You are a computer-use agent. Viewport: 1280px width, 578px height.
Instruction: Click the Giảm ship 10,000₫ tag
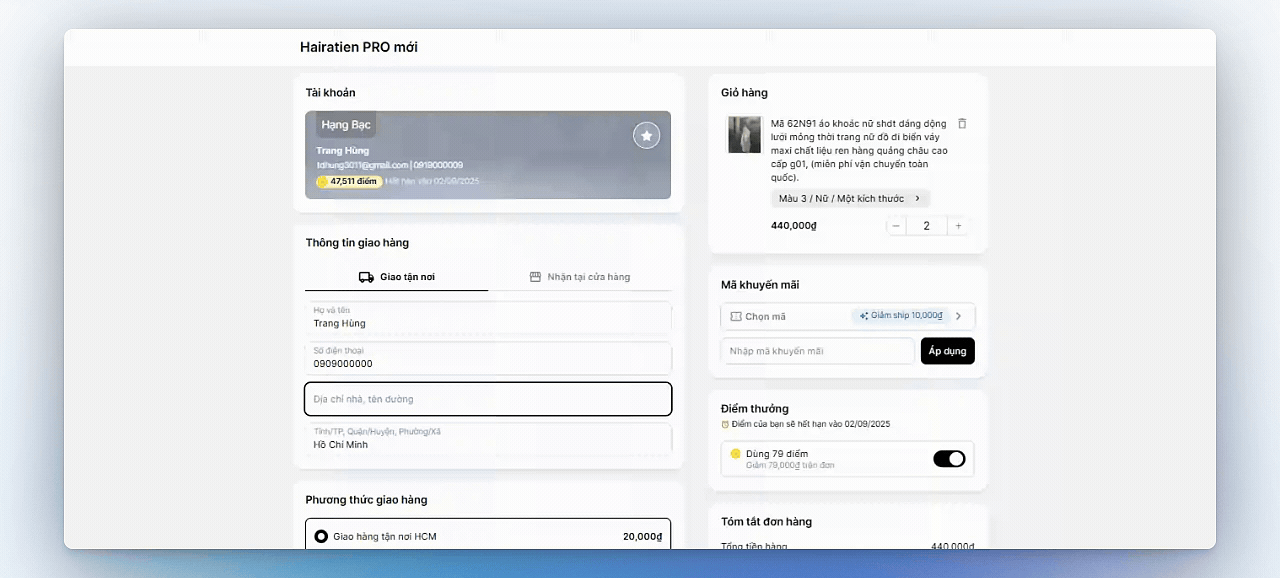point(900,316)
